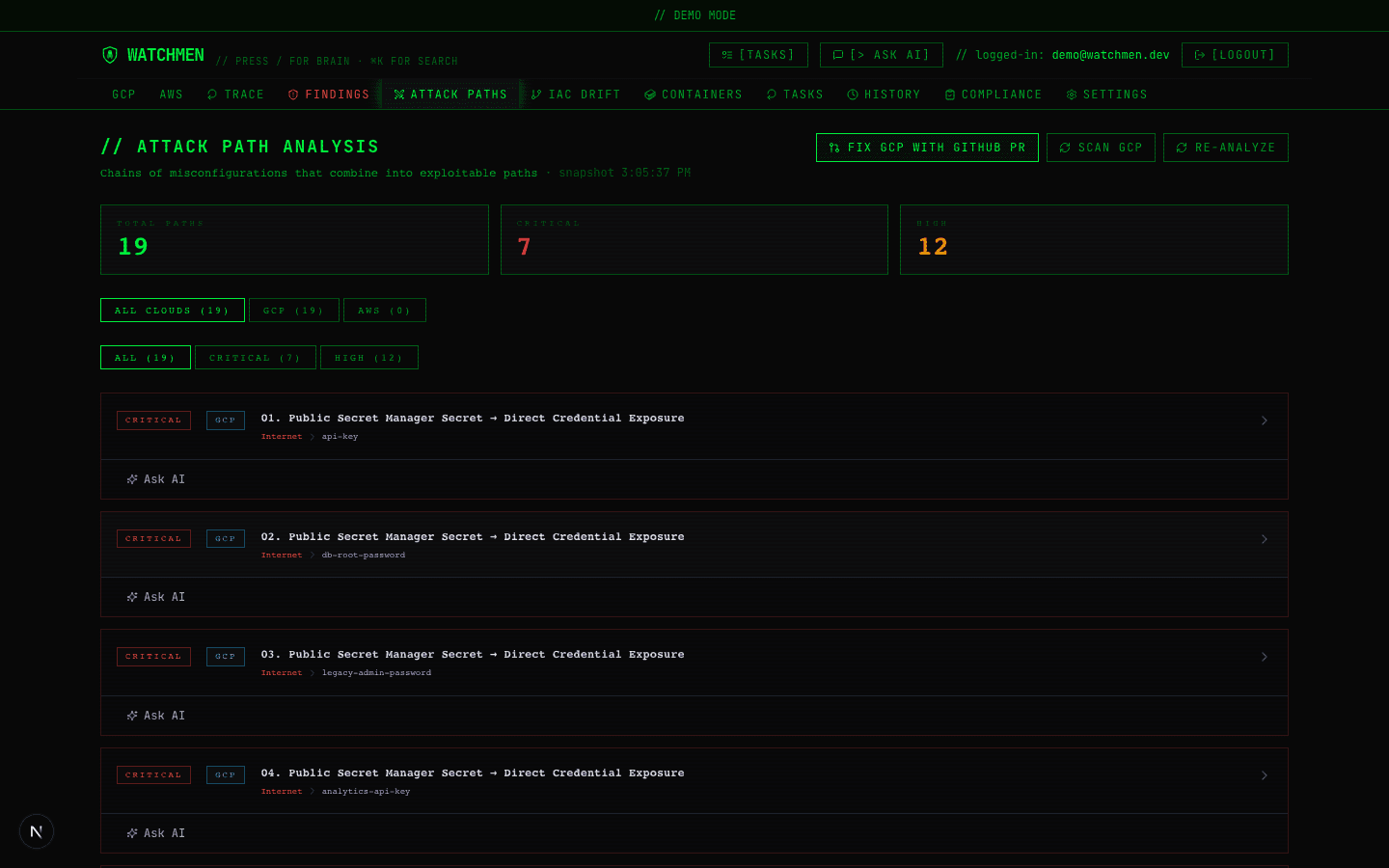This screenshot has width=1389, height=868.
Task: Click the icon beside TASKS nav item
Action: pyautogui.click(x=772, y=95)
